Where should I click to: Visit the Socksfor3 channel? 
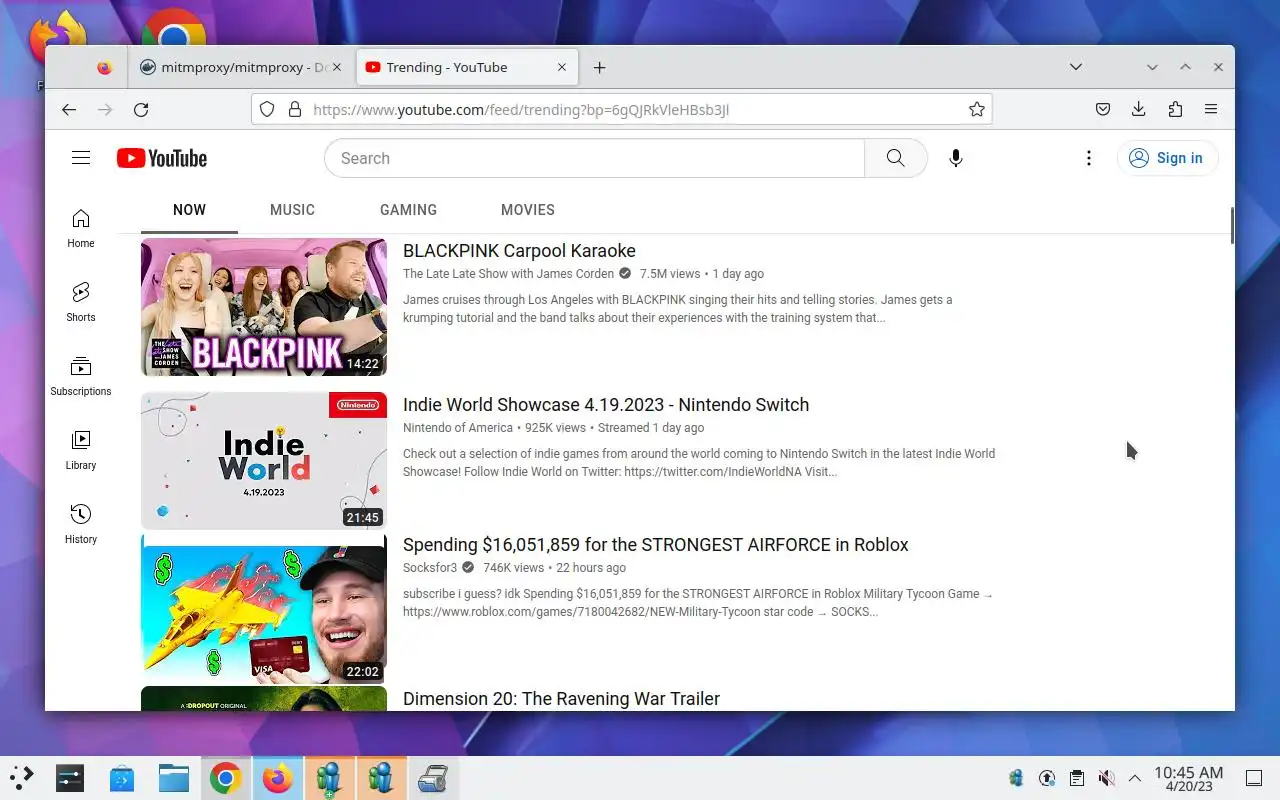pyautogui.click(x=430, y=568)
